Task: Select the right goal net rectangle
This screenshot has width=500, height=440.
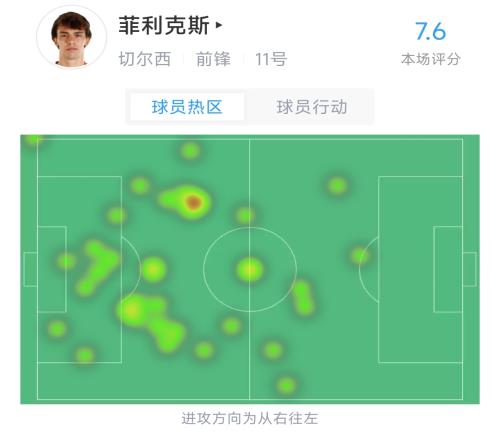Action: (469, 269)
